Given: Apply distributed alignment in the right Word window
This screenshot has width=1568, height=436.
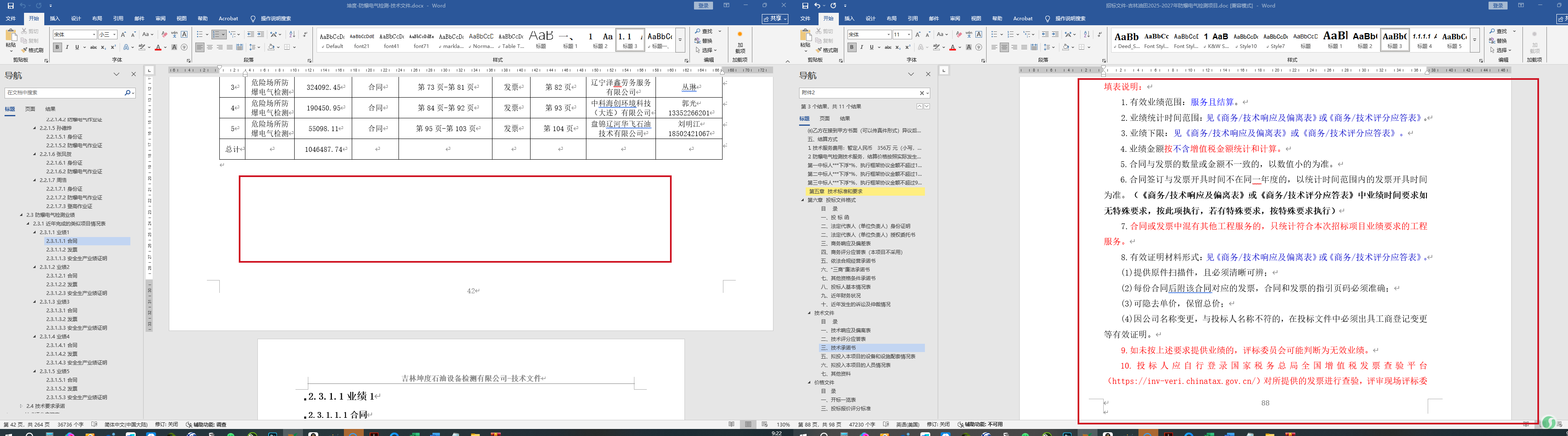Looking at the screenshot, I should click(x=1034, y=47).
